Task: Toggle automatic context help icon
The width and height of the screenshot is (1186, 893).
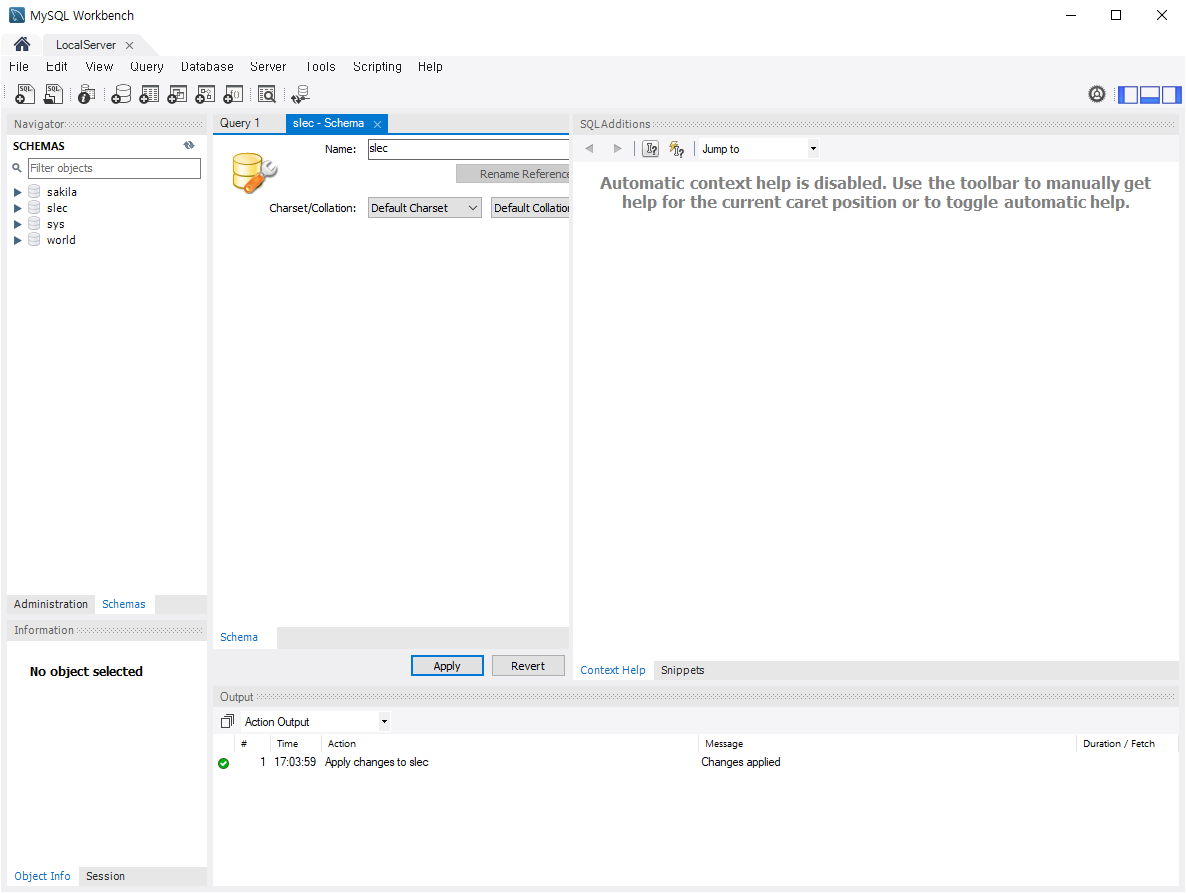Action: [x=677, y=149]
